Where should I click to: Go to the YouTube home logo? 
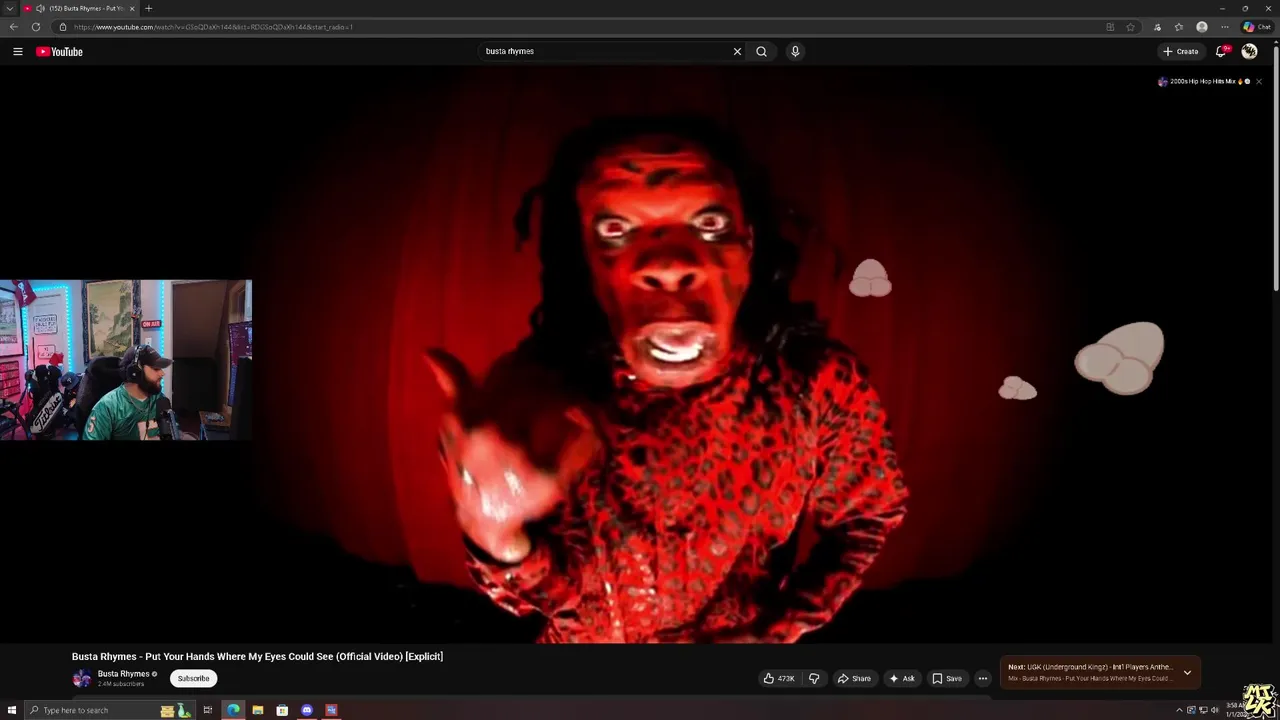[x=59, y=51]
